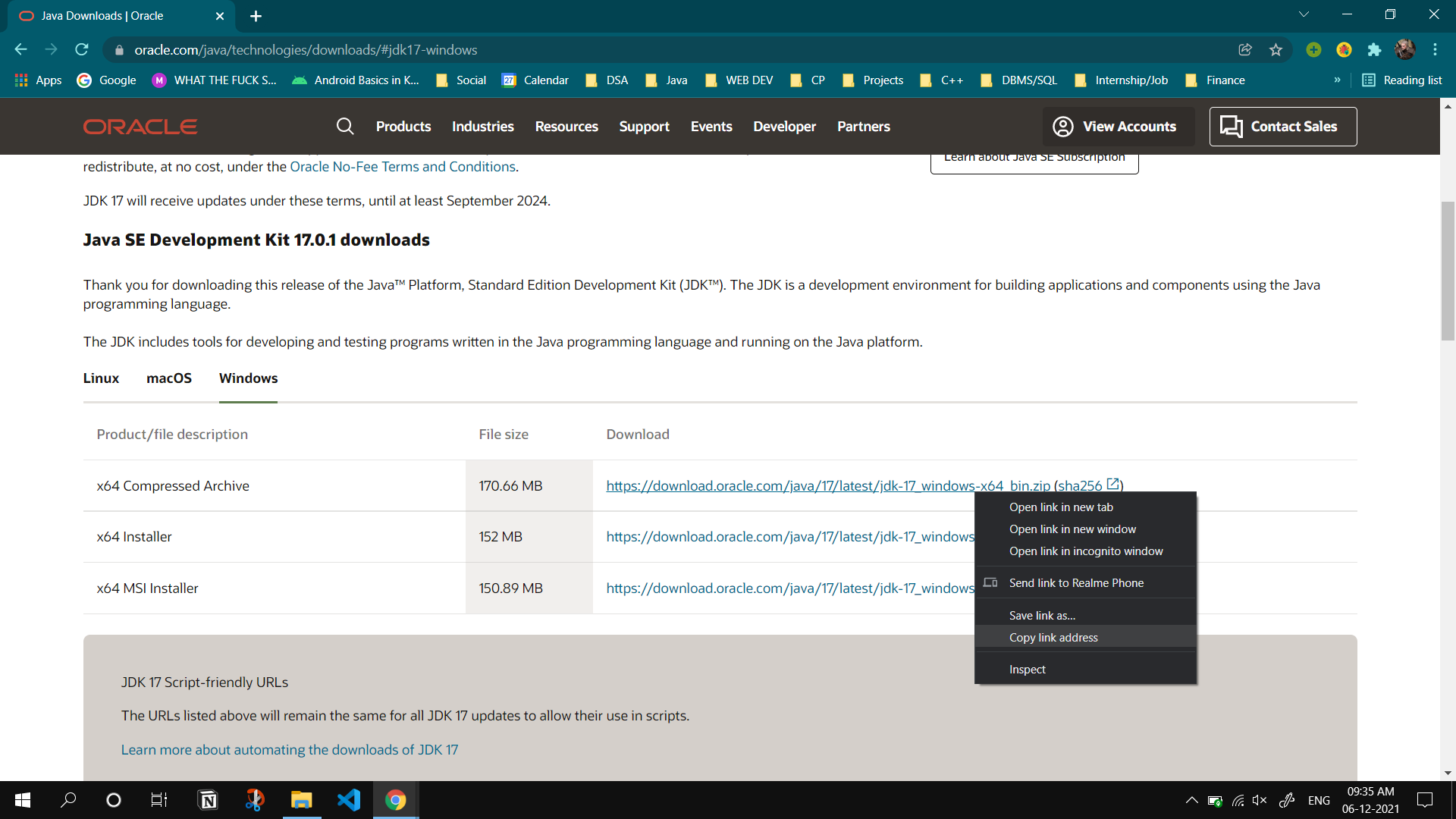Image resolution: width=1456 pixels, height=819 pixels.
Task: Open the sha256 checksum link
Action: (x=1088, y=485)
